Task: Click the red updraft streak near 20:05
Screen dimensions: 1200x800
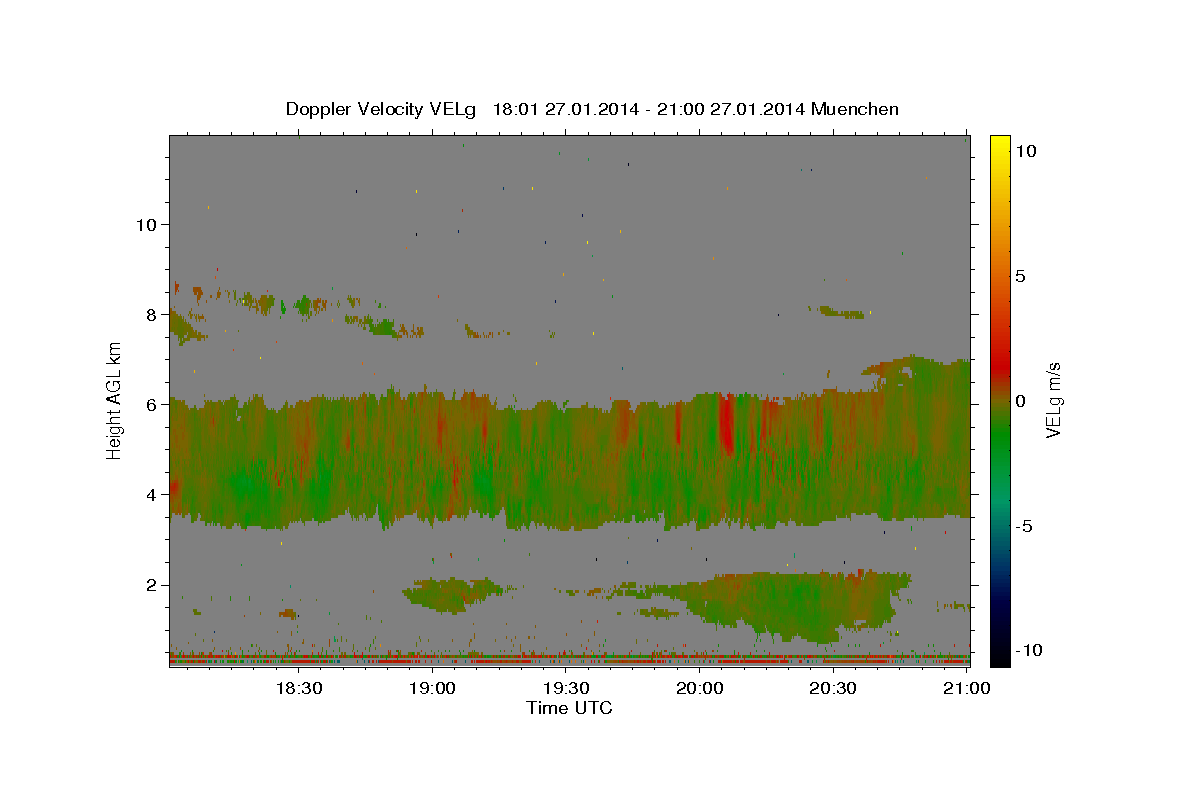Action: coord(726,422)
